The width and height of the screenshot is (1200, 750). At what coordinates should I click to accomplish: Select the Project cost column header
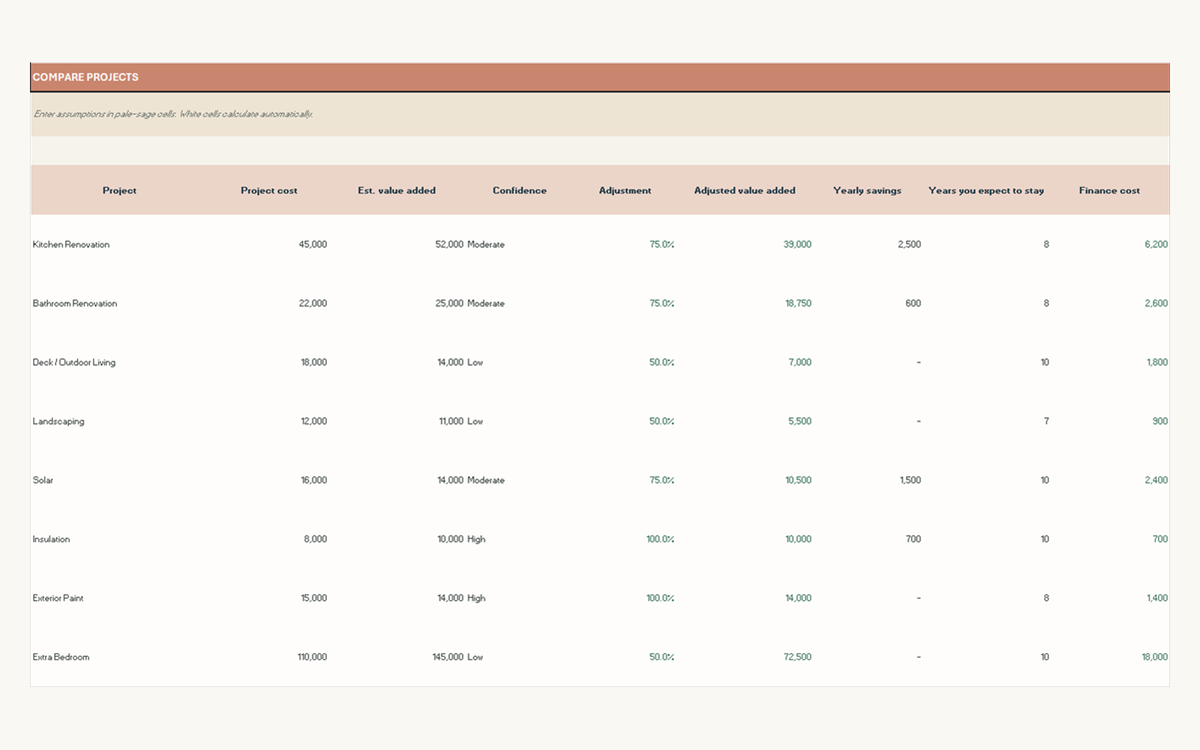pyautogui.click(x=269, y=190)
